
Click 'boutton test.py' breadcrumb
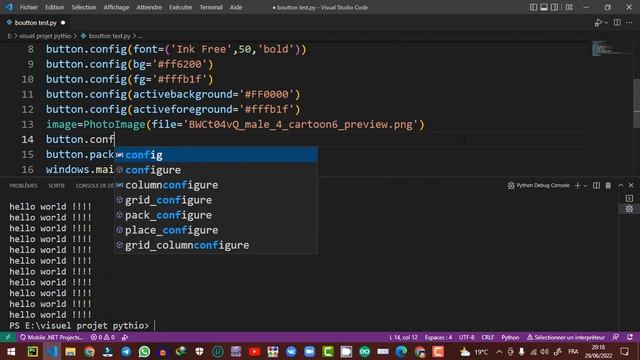pos(109,36)
